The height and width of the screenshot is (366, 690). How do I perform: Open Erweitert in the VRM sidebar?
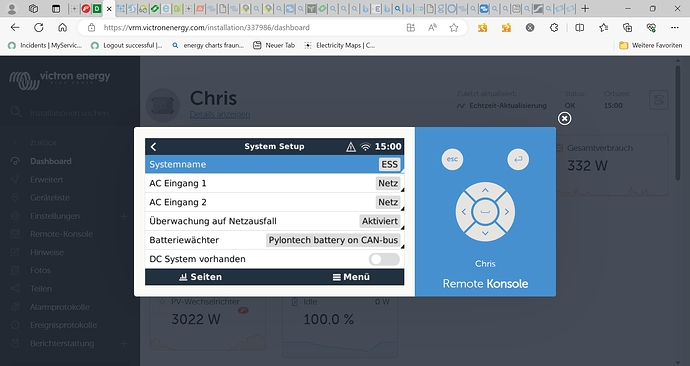point(47,179)
